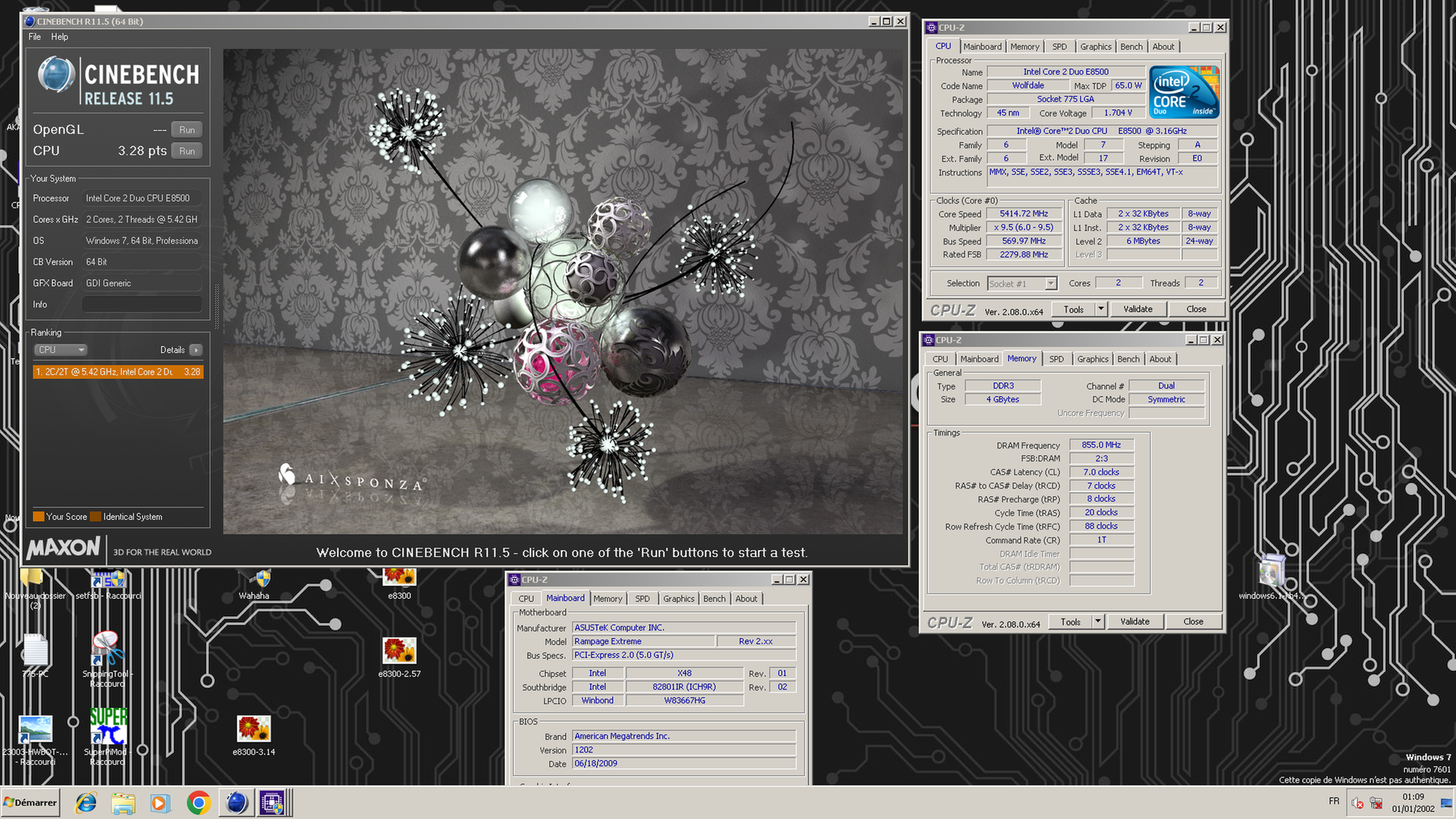Click the Démarrer start button
1456x819 pixels.
coord(30,802)
